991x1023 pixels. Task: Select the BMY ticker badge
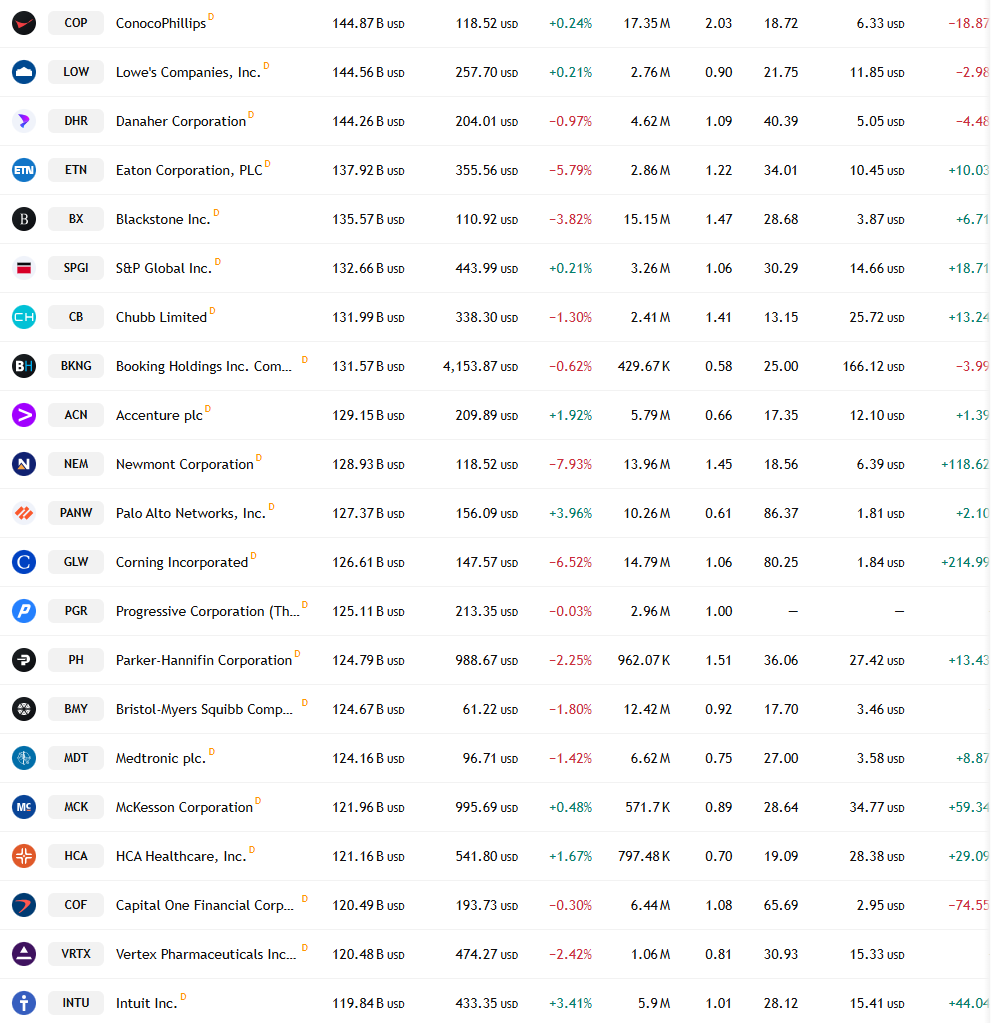point(76,709)
